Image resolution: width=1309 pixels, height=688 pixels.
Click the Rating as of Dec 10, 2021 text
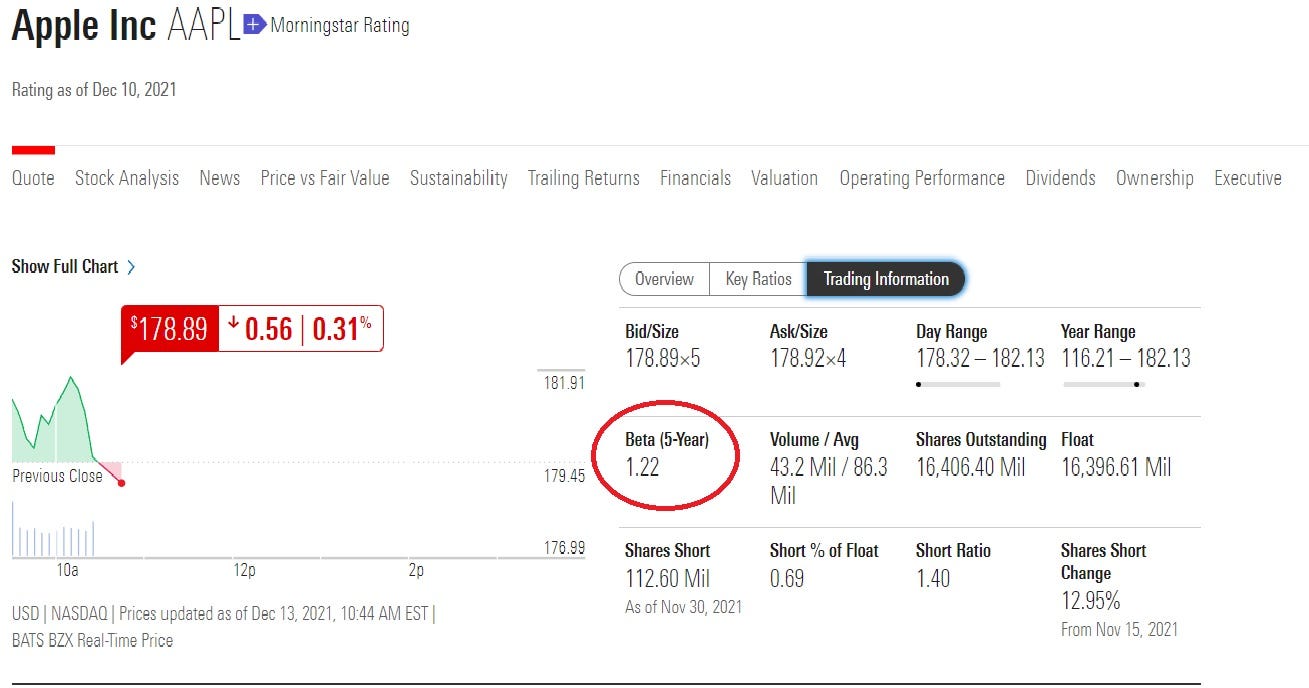94,90
